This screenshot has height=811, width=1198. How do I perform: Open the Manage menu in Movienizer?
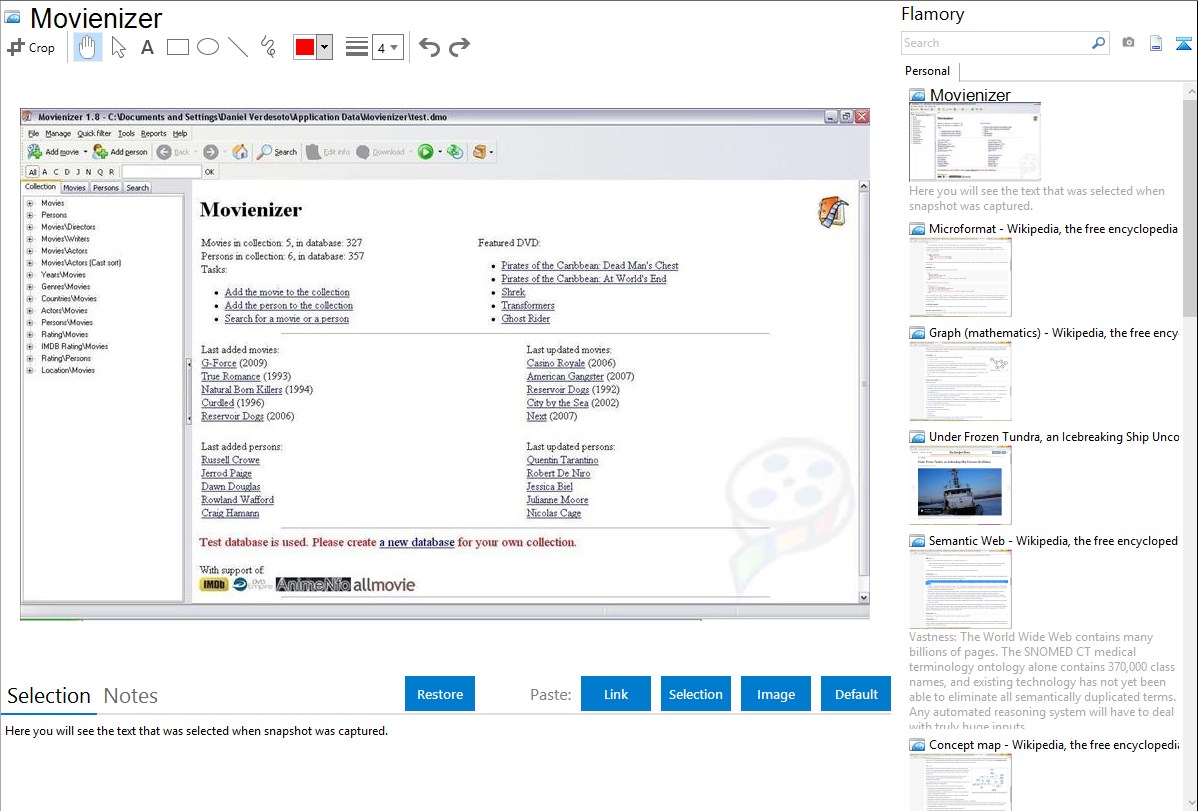click(x=58, y=134)
